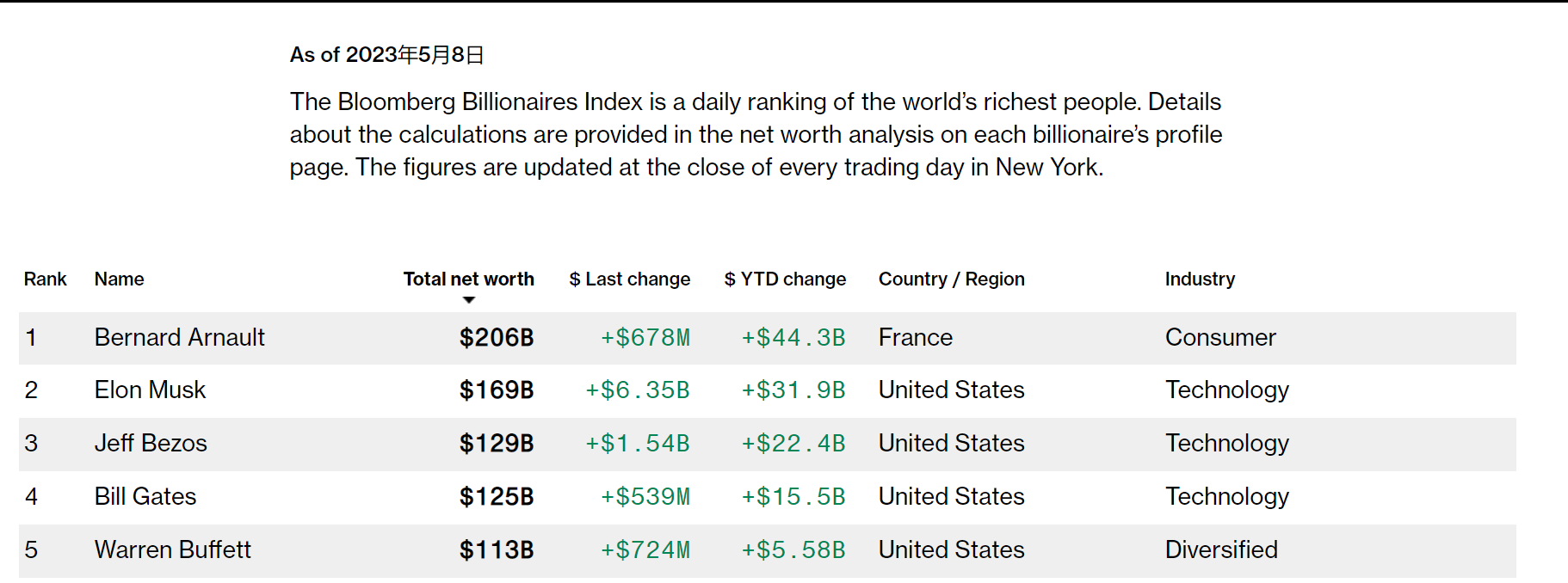Sort by the Name column header
Image resolution: width=1568 pixels, height=583 pixels.
(119, 279)
